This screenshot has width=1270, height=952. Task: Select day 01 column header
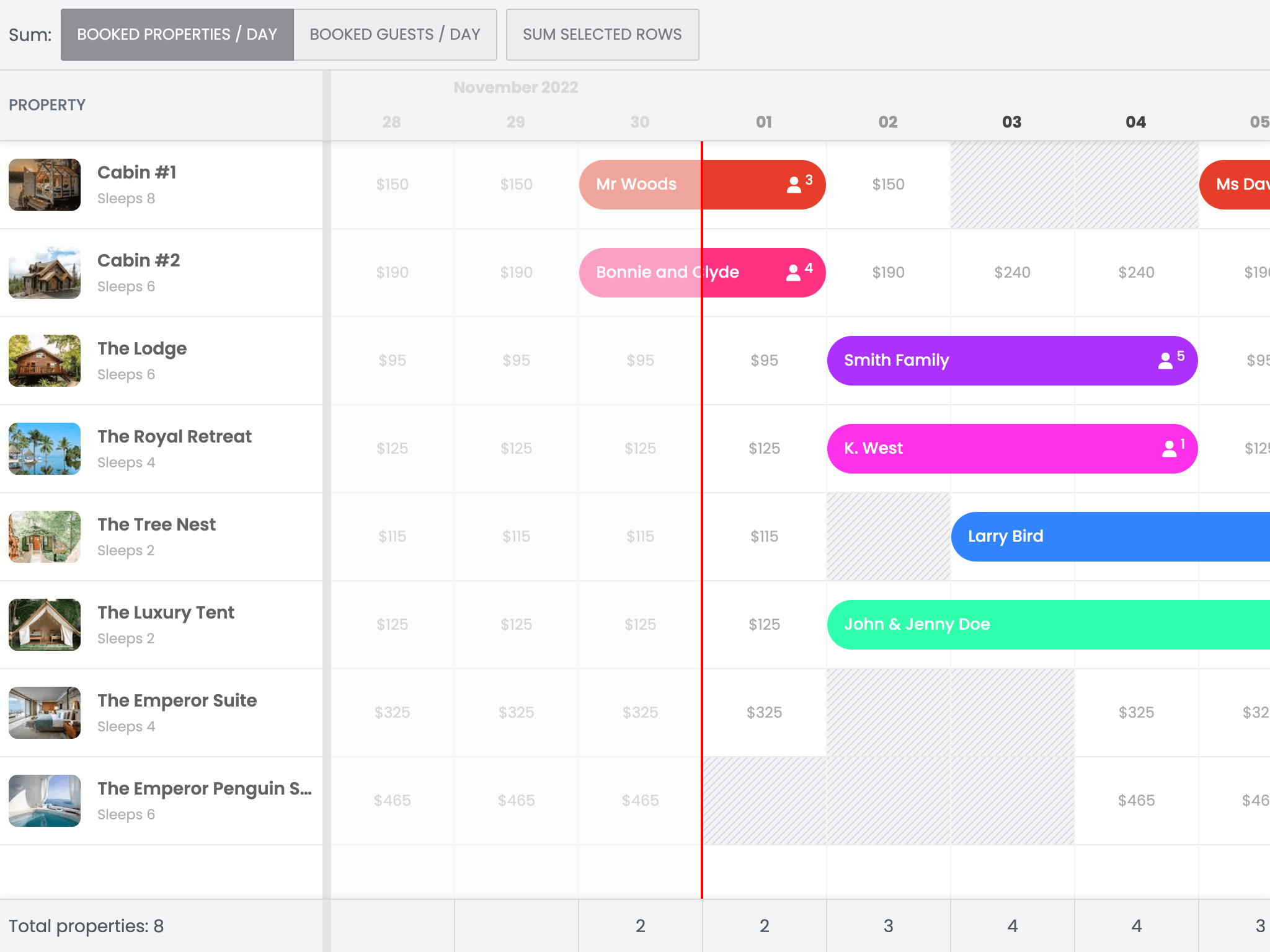click(x=764, y=121)
